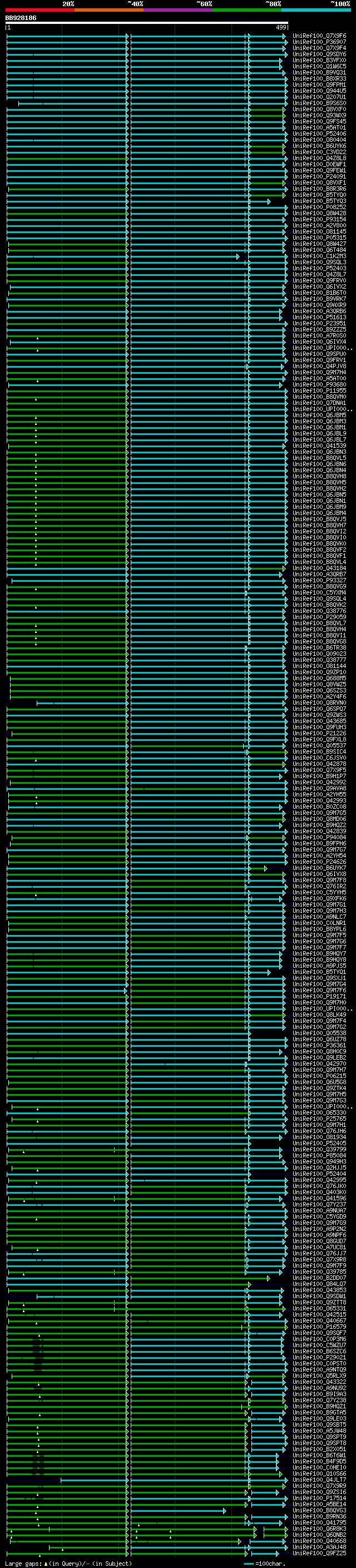This screenshot has width=356, height=1568.
Task: Select the UniRef100_Q43853 label
Action: click(x=319, y=1290)
